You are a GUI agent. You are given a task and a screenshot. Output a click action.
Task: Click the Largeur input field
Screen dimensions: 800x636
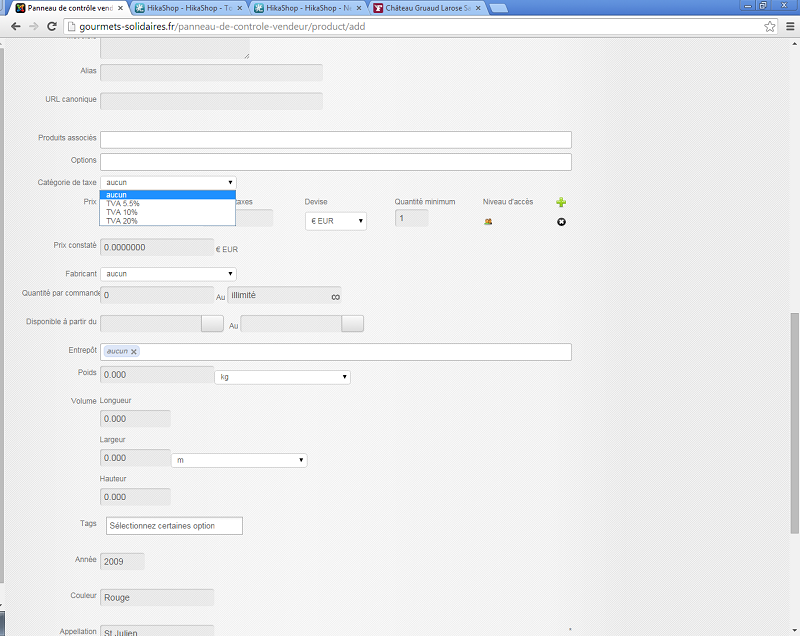[135, 458]
